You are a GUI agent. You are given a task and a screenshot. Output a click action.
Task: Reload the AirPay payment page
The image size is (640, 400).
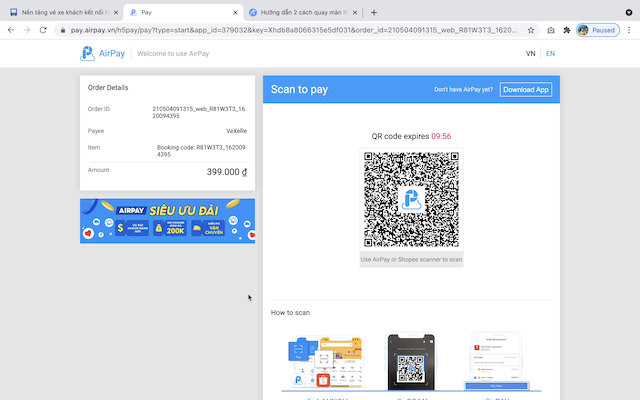coord(43,30)
